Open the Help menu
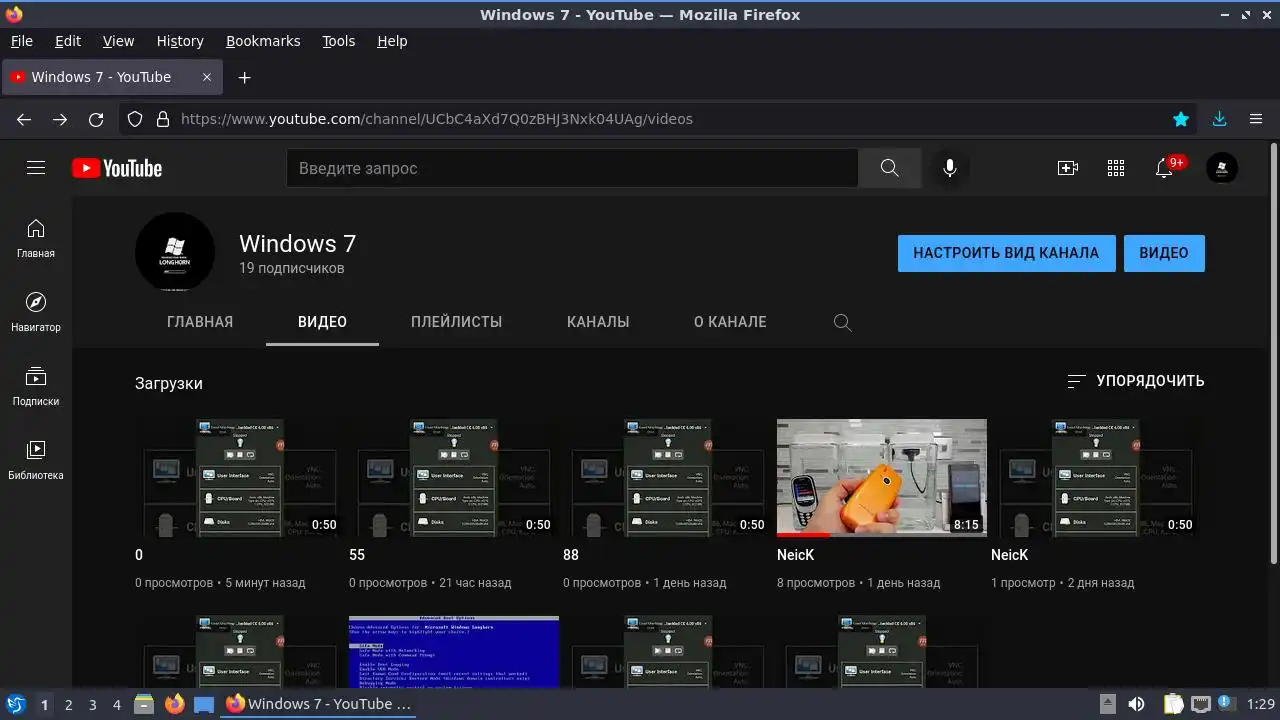Viewport: 1280px width, 720px height. point(392,41)
